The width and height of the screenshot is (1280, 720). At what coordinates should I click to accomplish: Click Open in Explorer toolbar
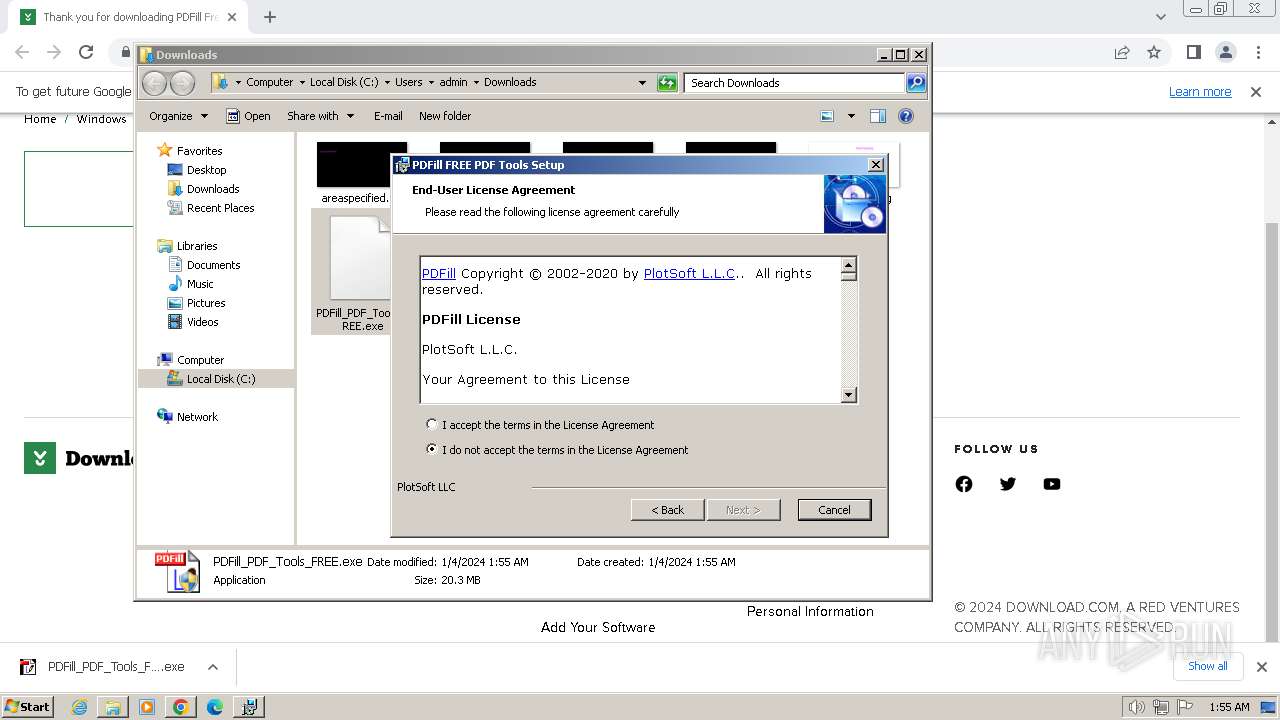click(x=248, y=116)
